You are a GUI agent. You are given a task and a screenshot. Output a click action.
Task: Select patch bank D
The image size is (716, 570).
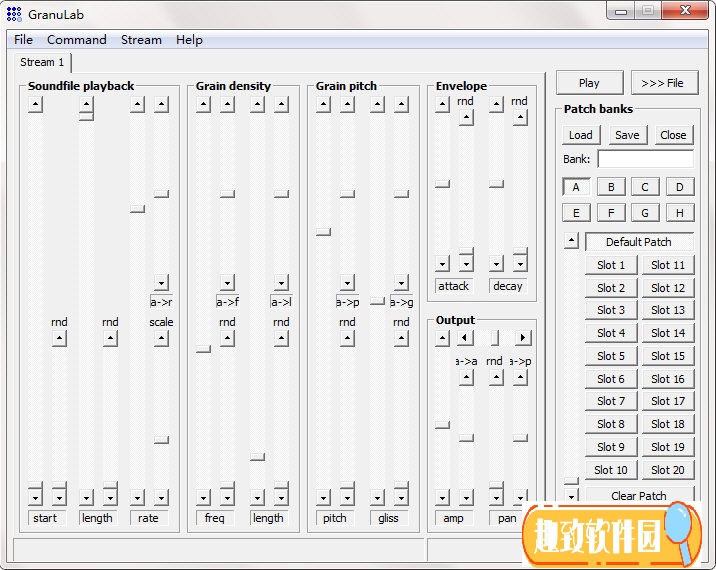click(x=679, y=187)
